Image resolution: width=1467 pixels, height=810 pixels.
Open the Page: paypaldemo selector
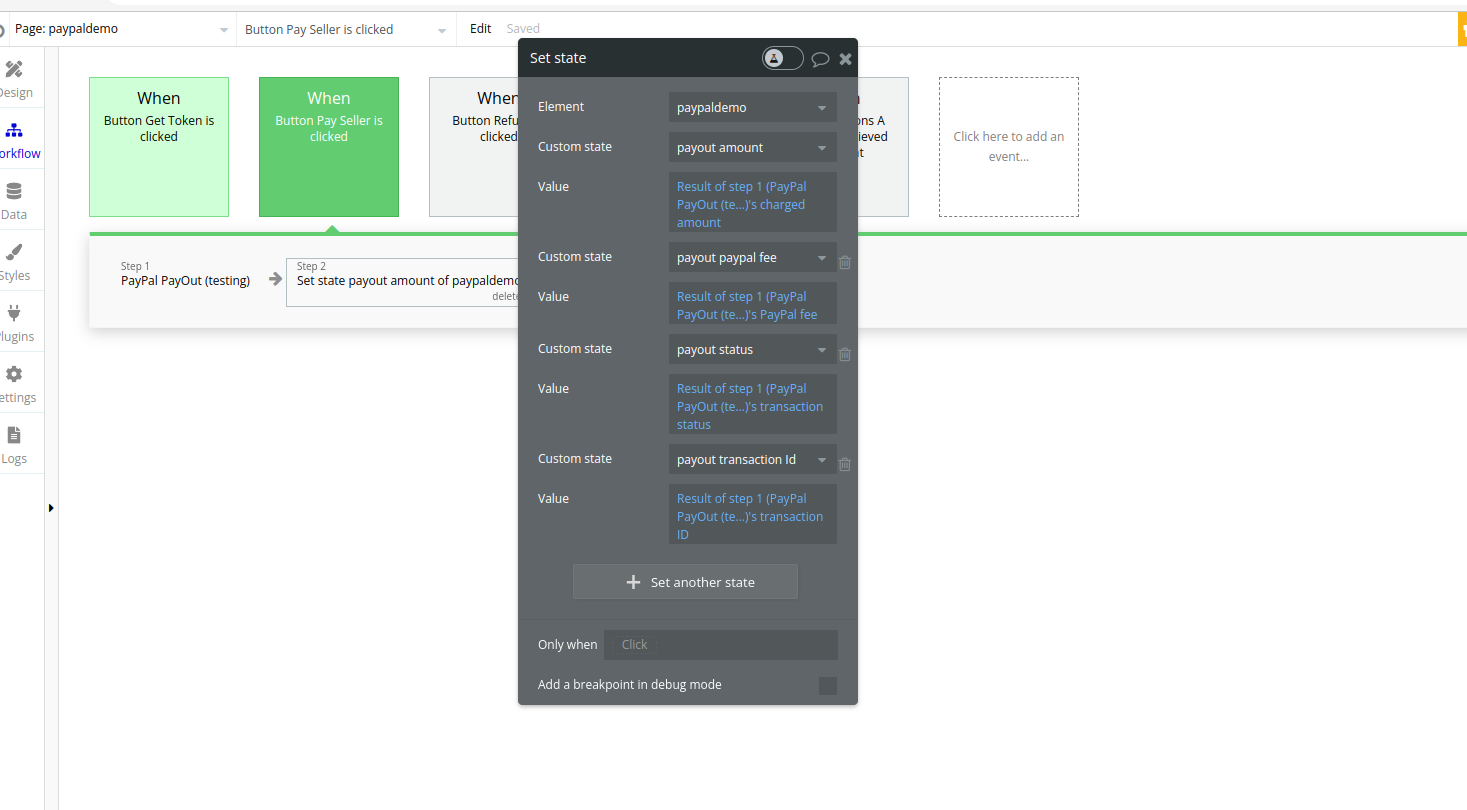[x=122, y=29]
